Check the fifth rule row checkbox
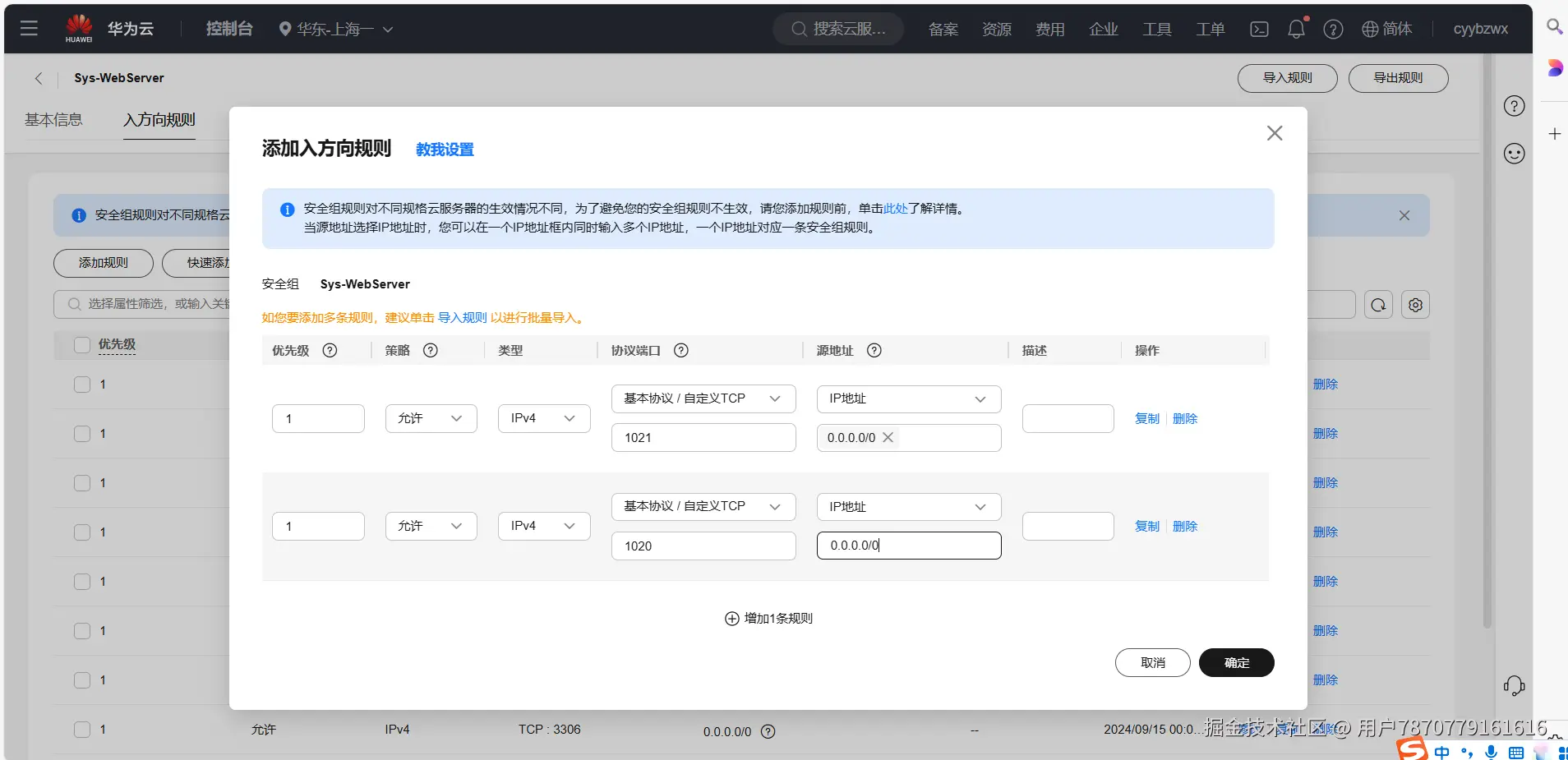The width and height of the screenshot is (1568, 760). (x=82, y=582)
